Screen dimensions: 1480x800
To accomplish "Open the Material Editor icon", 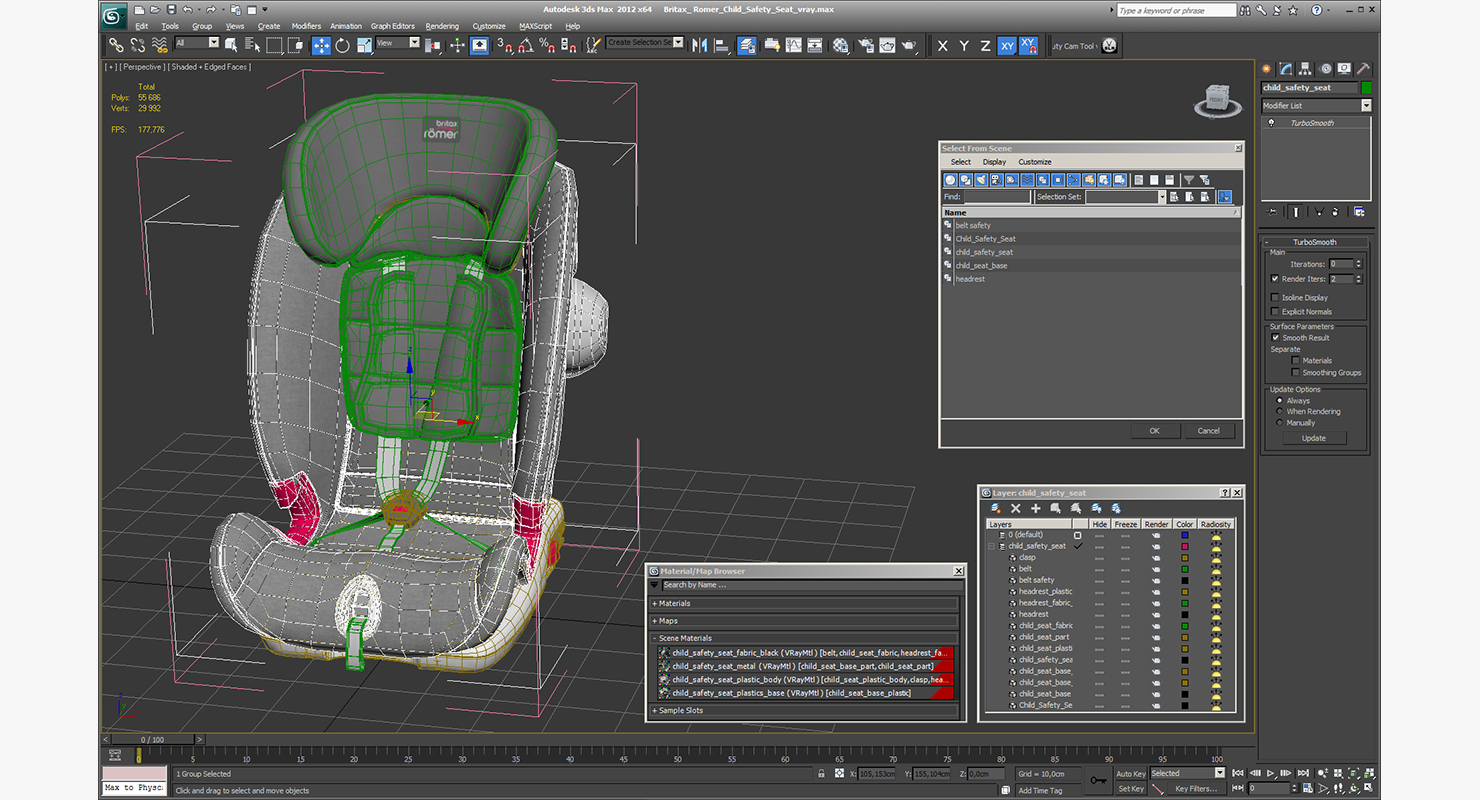I will pos(841,45).
